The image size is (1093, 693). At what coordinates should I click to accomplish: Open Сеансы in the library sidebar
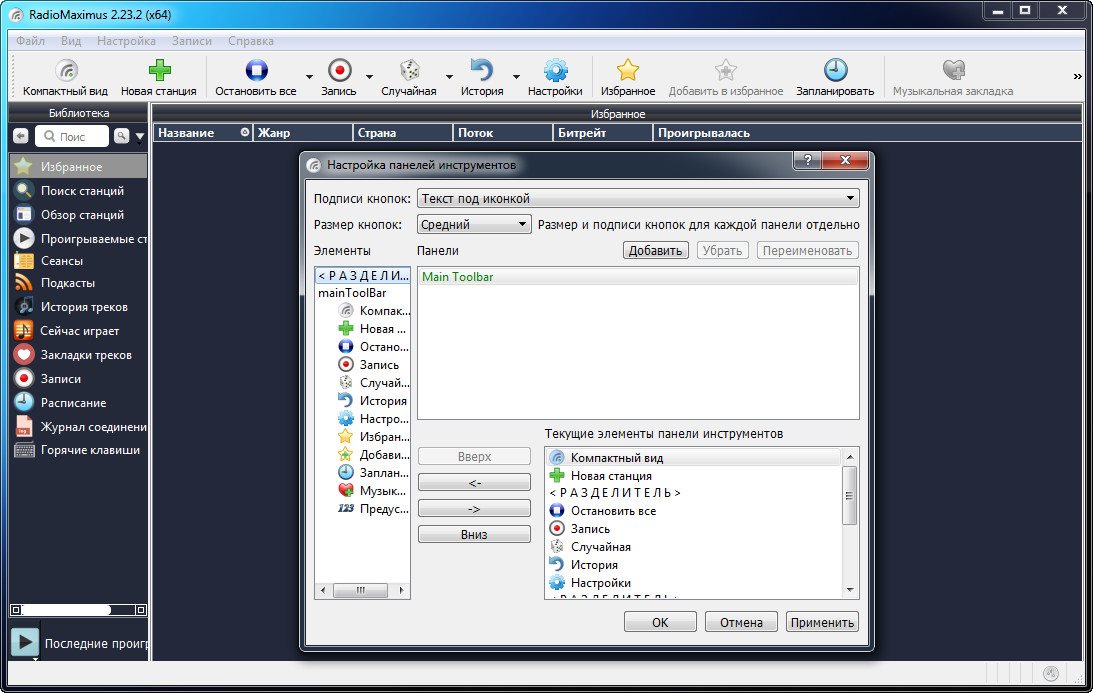coord(78,261)
